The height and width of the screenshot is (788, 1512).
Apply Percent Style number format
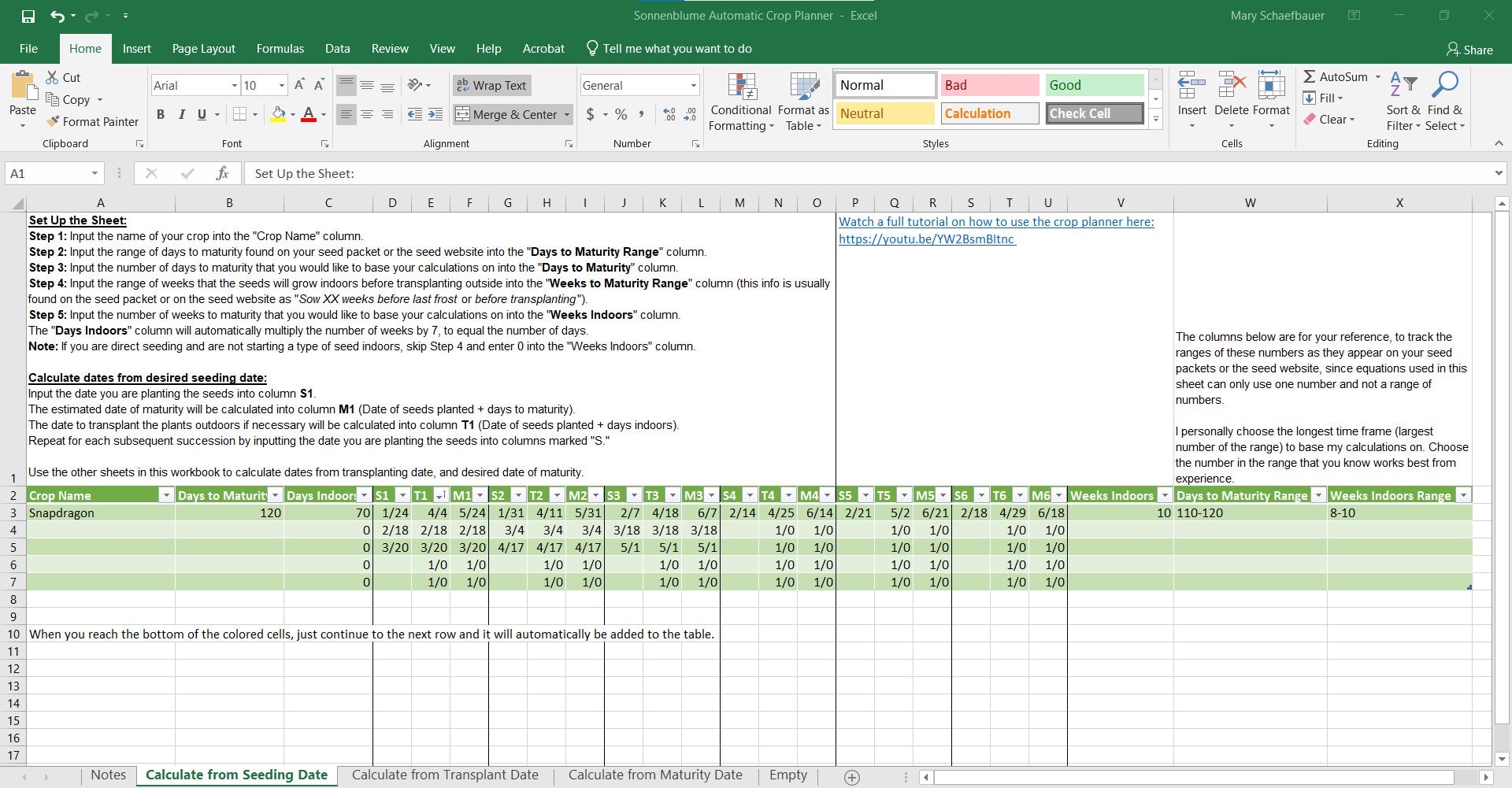(621, 114)
